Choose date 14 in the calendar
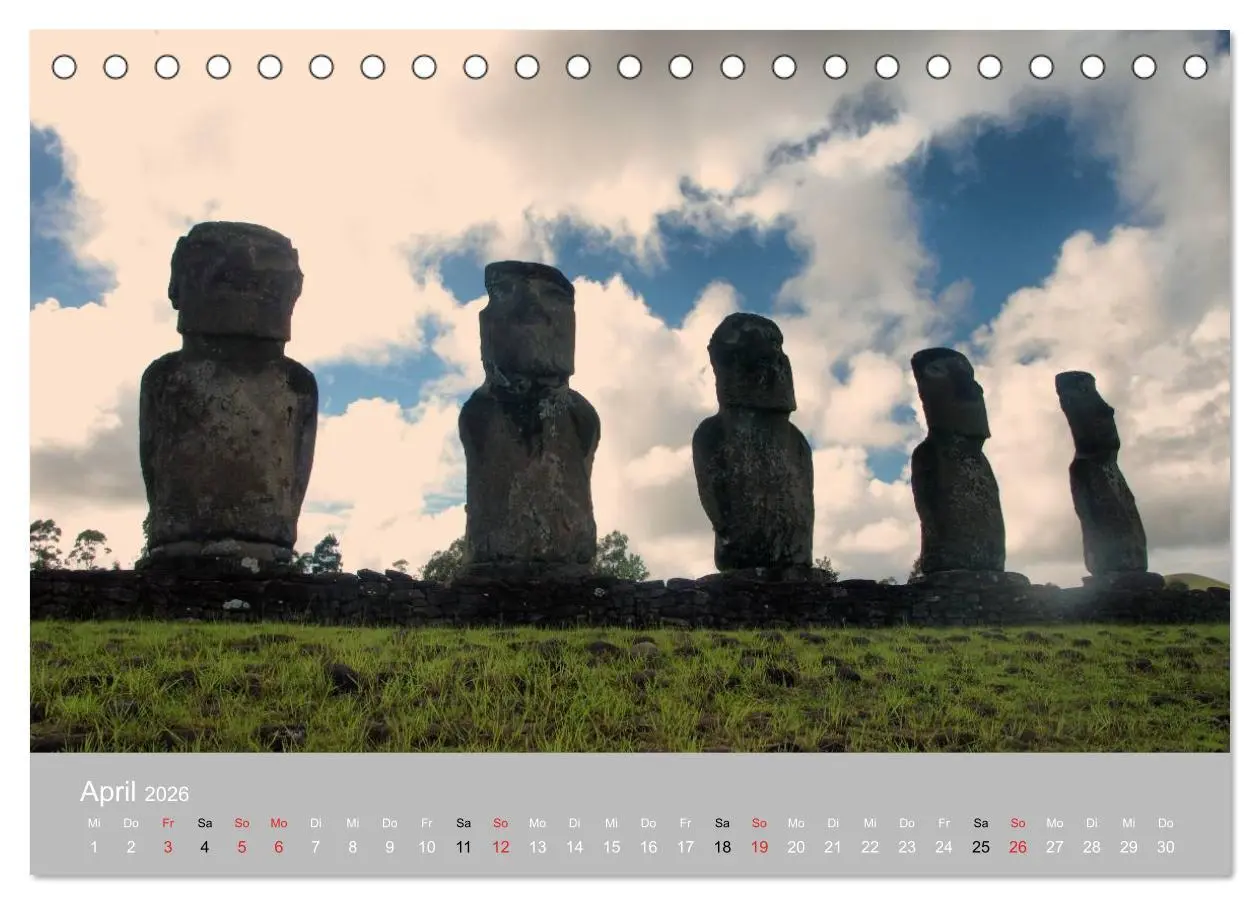The height and width of the screenshot is (905, 1260). pyautogui.click(x=575, y=847)
